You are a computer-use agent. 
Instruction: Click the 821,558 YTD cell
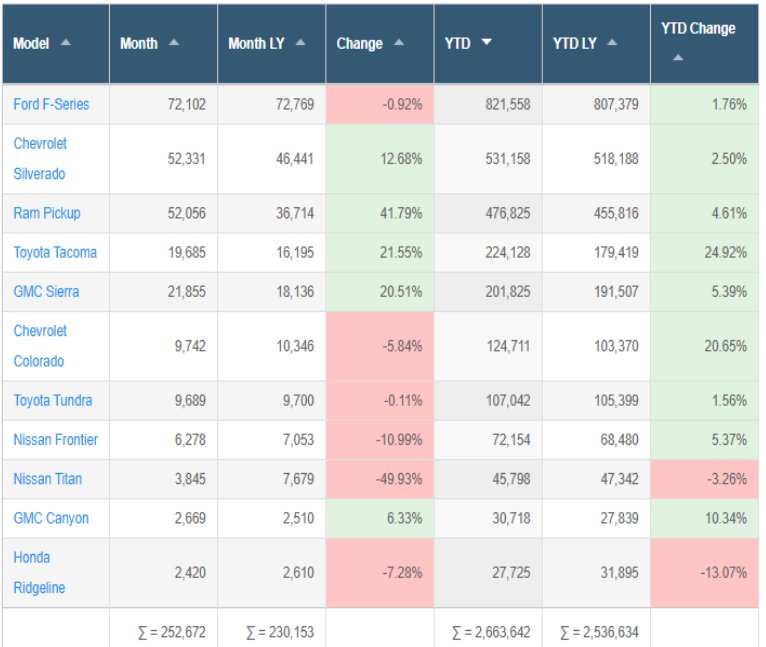point(488,105)
